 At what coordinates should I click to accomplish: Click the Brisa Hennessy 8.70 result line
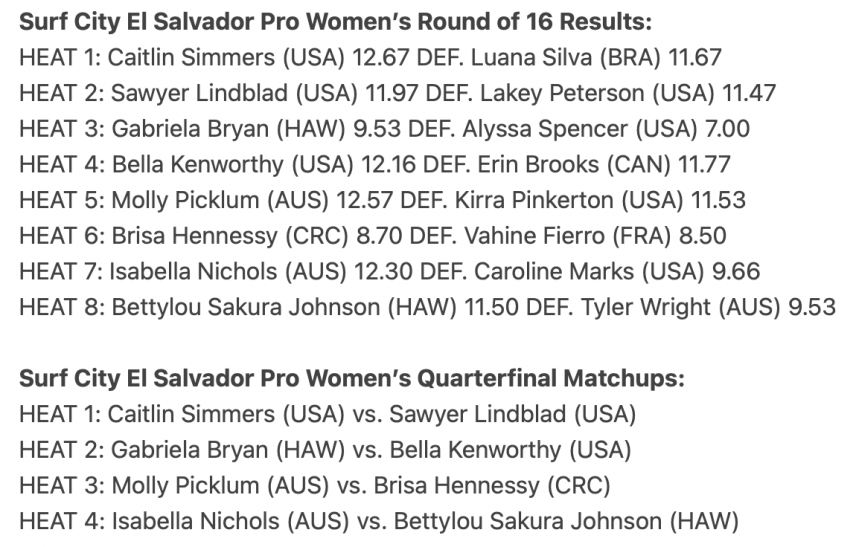point(373,236)
